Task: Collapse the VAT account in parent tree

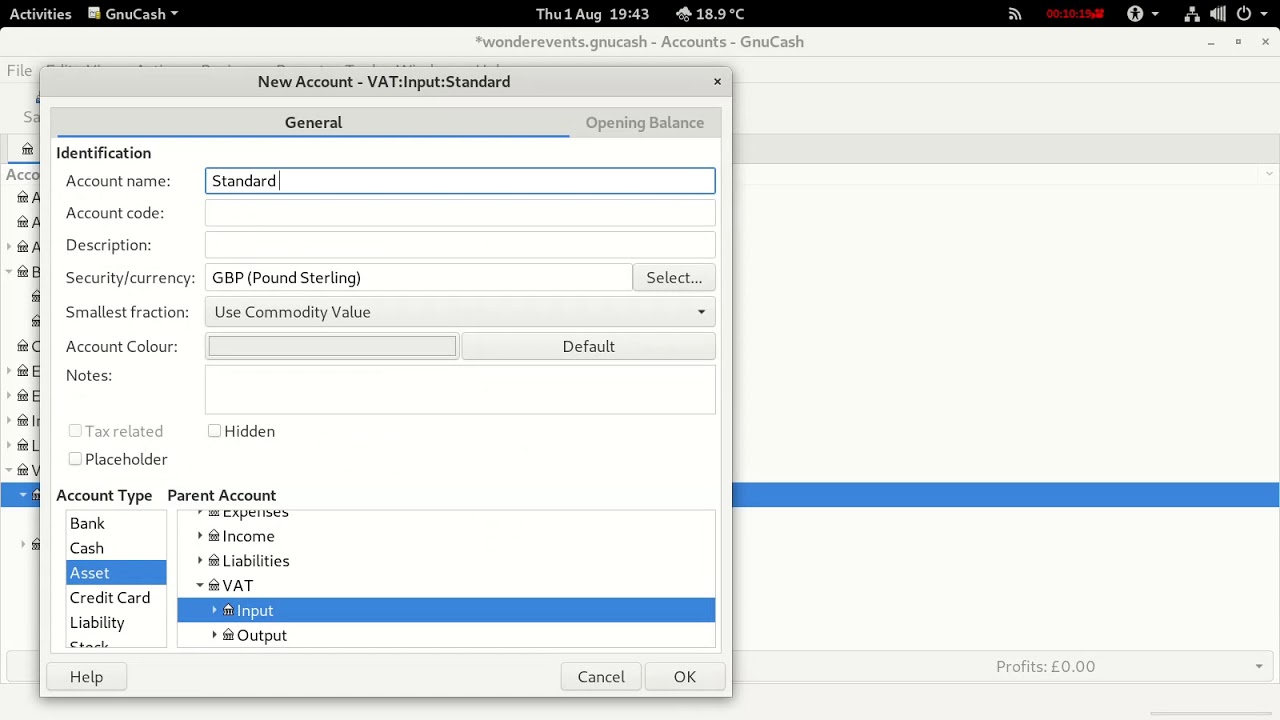Action: pyautogui.click(x=200, y=586)
